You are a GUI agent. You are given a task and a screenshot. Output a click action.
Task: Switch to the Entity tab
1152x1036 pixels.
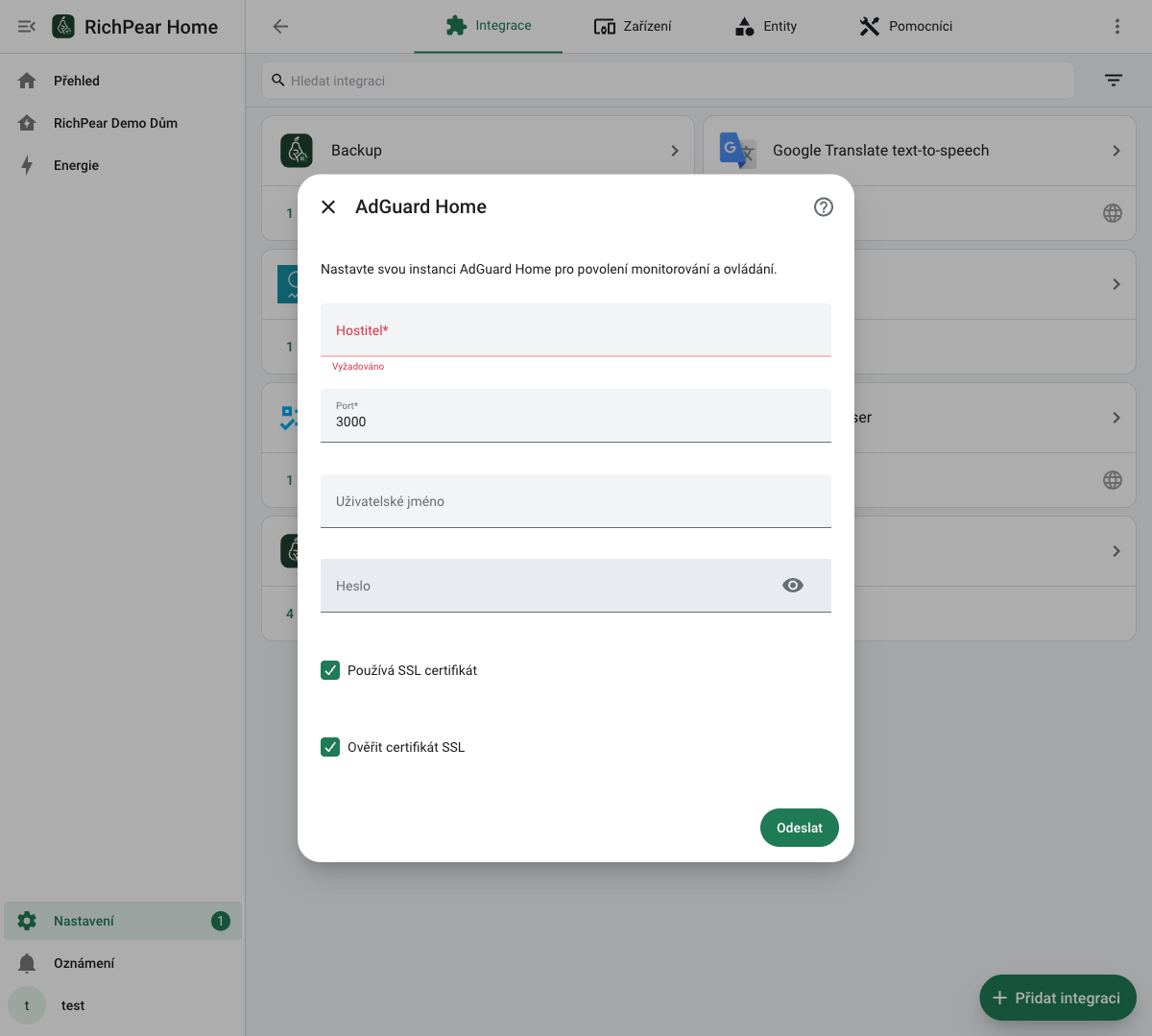(766, 27)
